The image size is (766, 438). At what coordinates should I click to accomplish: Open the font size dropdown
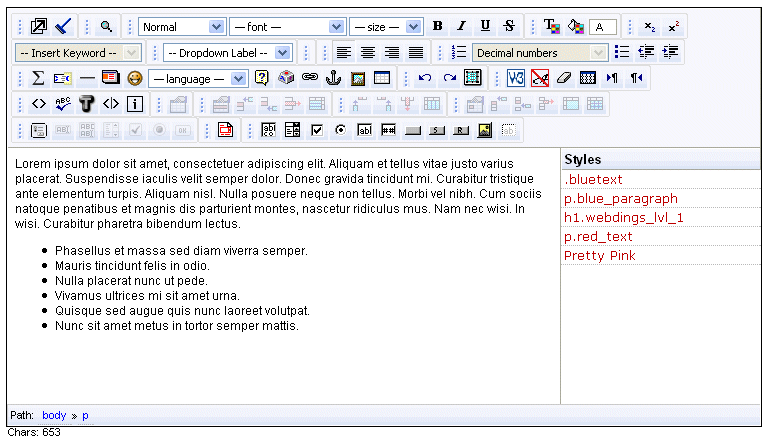(386, 27)
